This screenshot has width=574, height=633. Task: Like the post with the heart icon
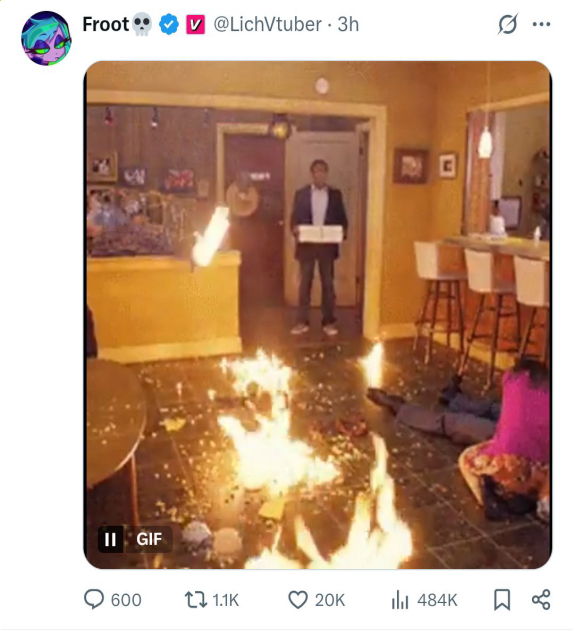point(298,599)
